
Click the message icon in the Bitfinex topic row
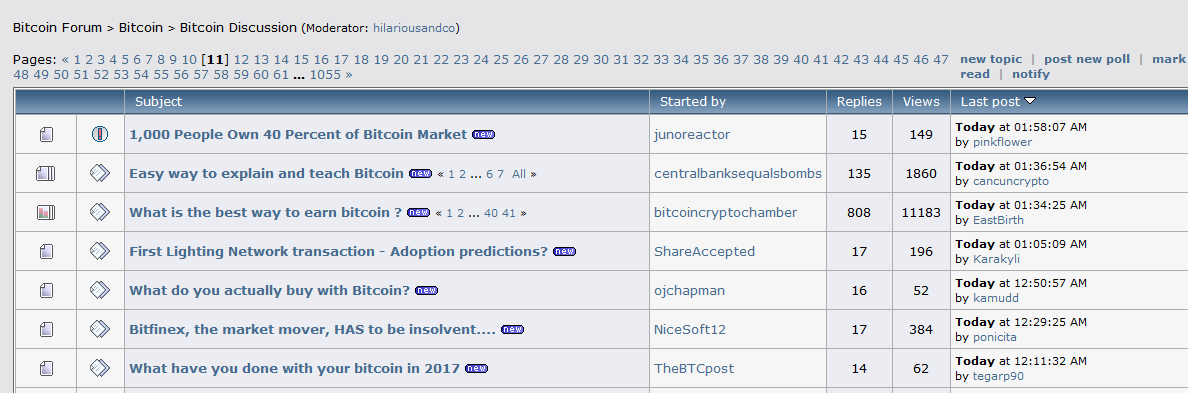[x=100, y=329]
